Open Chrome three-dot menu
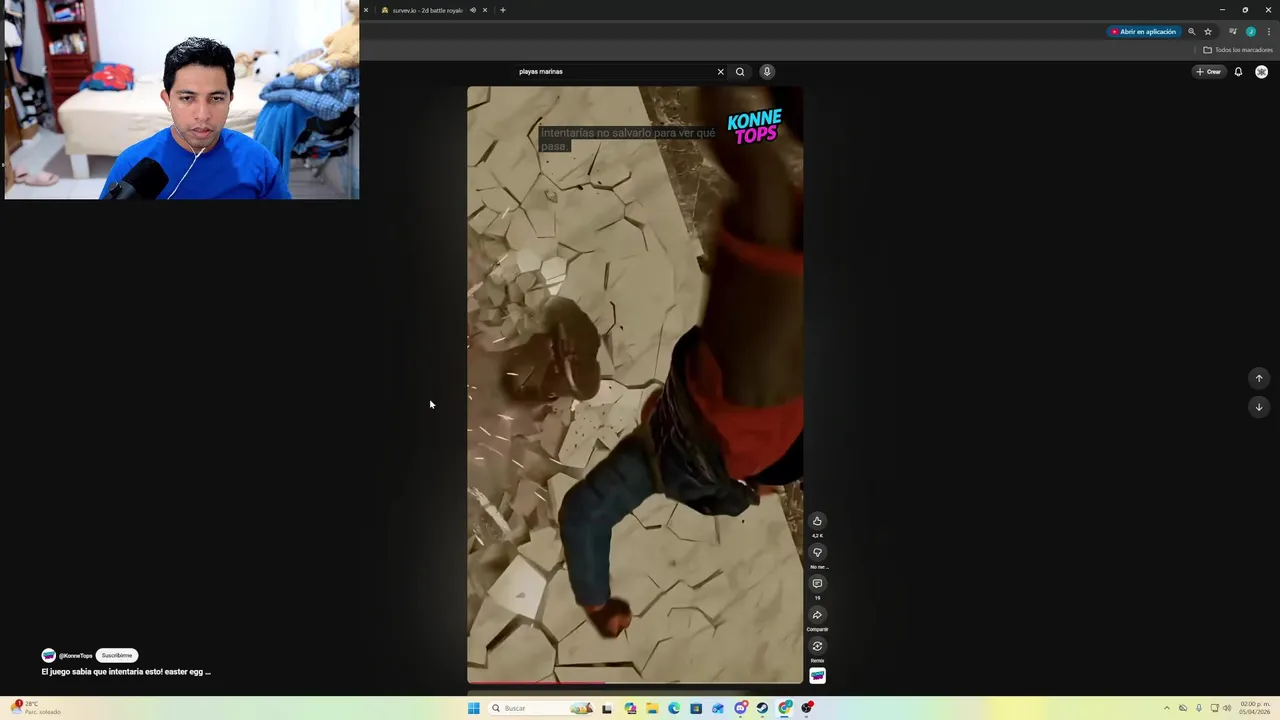The width and height of the screenshot is (1280, 720). [x=1269, y=32]
